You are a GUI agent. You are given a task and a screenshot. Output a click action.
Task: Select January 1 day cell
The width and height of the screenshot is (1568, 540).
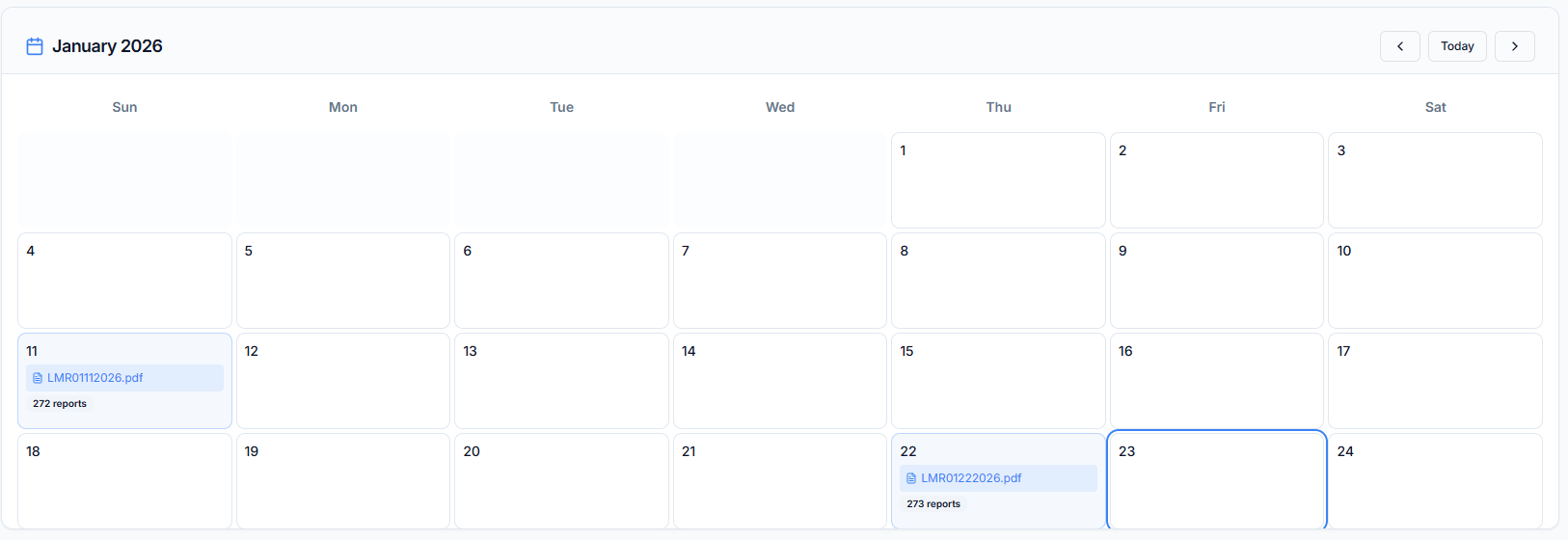click(x=998, y=180)
